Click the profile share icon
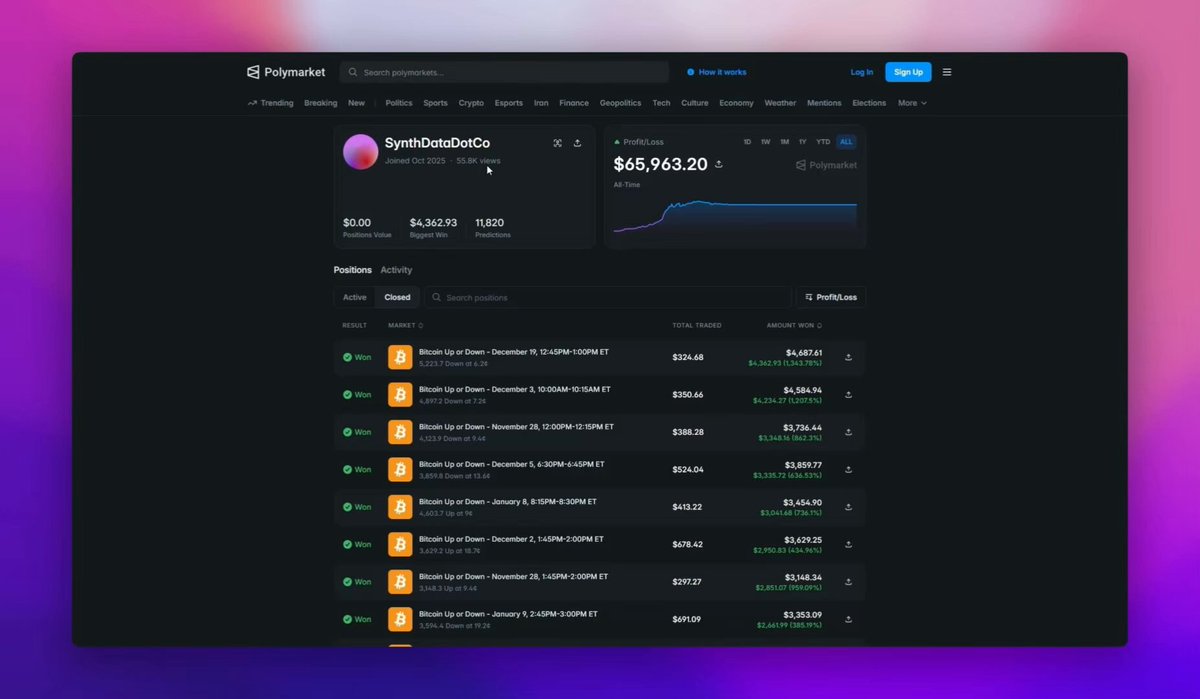1200x699 pixels. tap(577, 143)
